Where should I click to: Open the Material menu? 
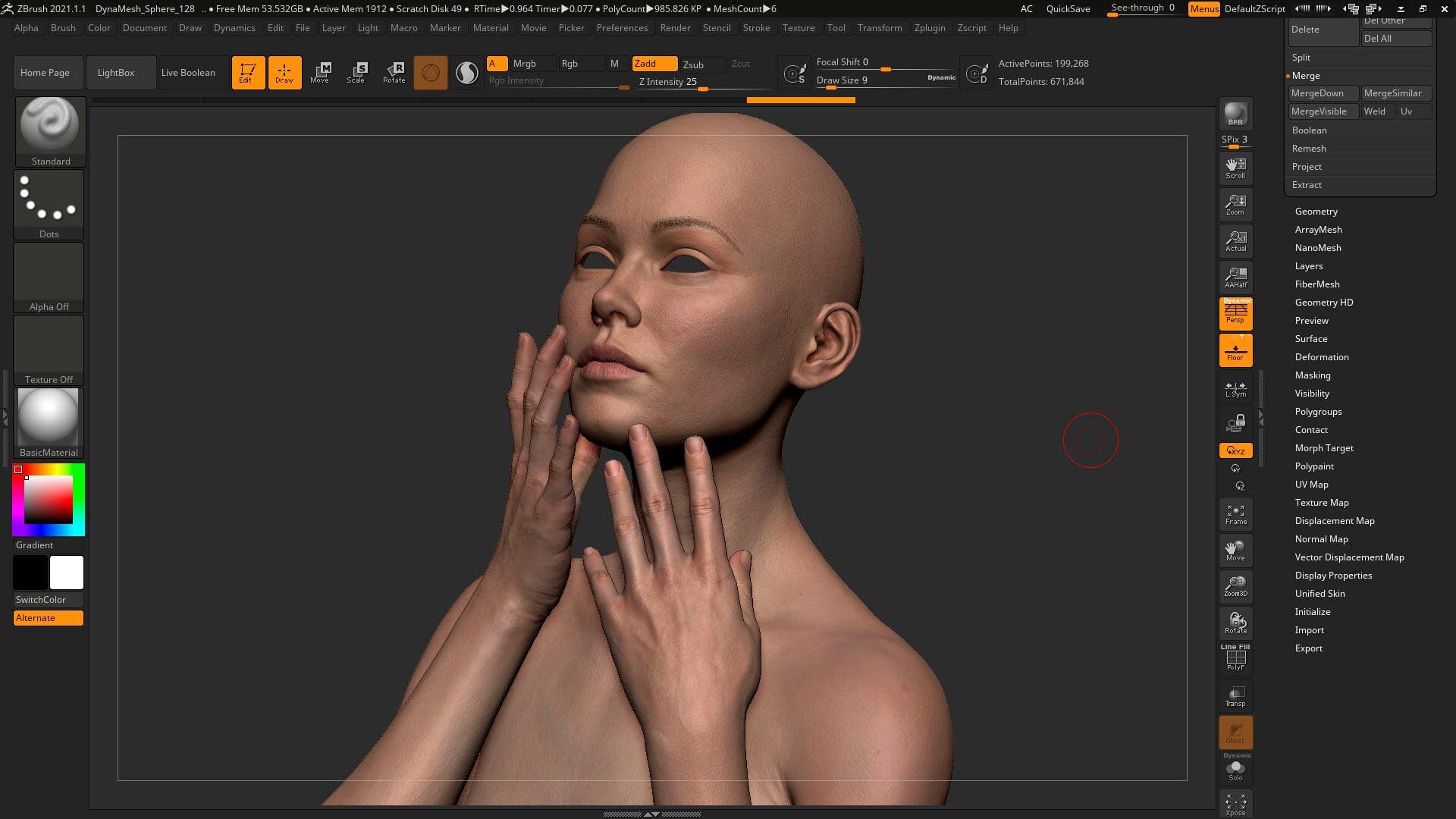point(491,28)
